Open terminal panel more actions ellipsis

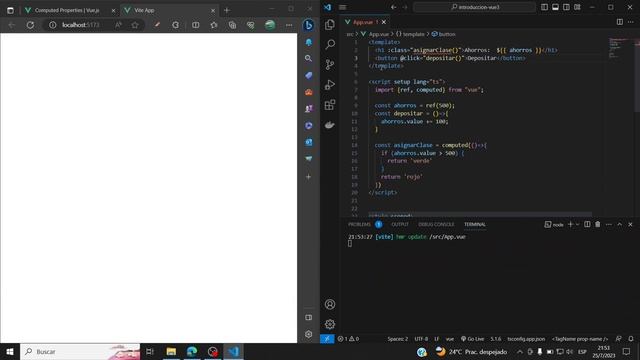pyautogui.click(x=609, y=224)
